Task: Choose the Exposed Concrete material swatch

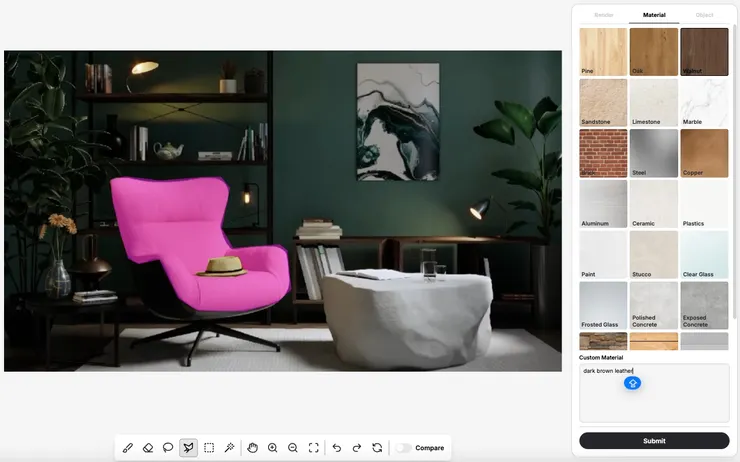Action: pos(704,305)
